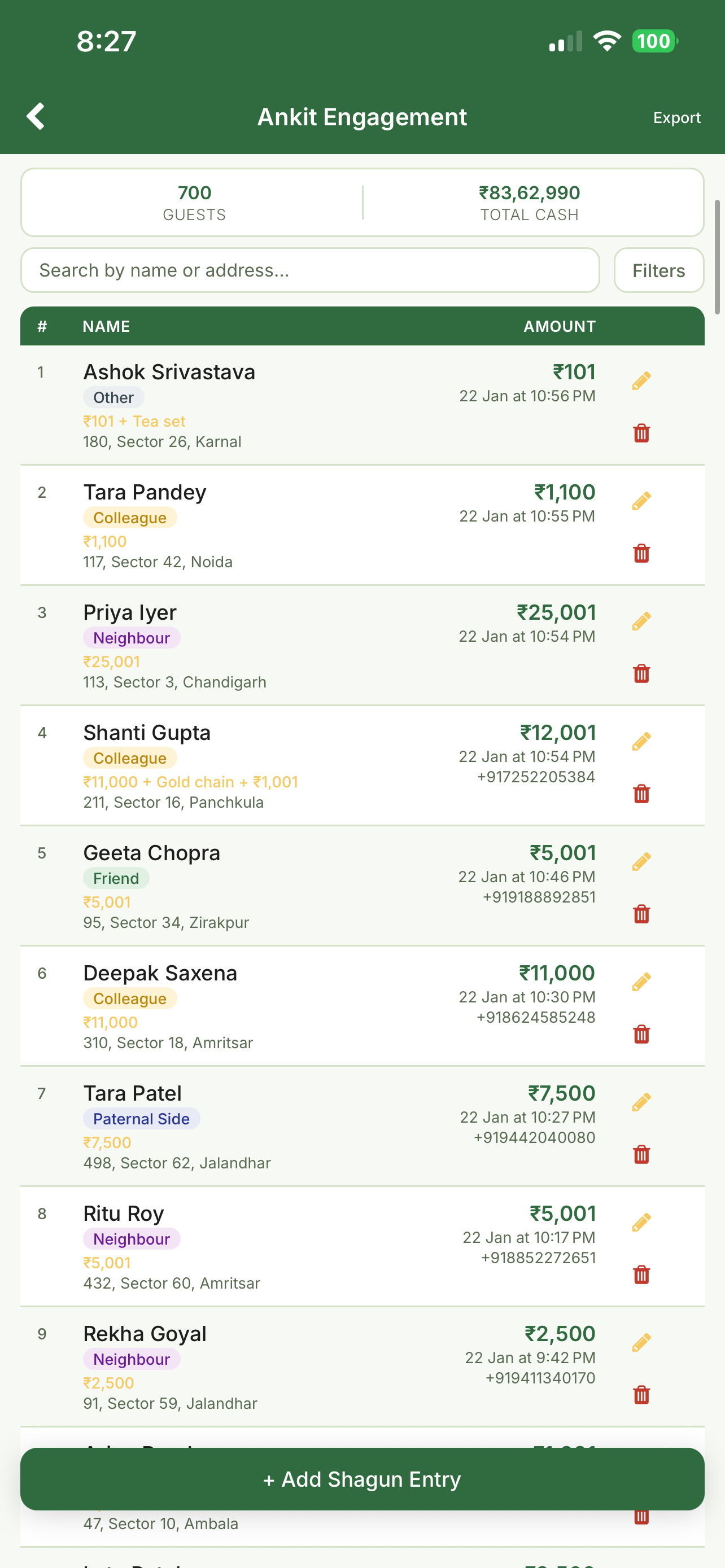The width and height of the screenshot is (725, 1568).
Task: Tap Shanti Gupta's phone number
Action: (536, 777)
